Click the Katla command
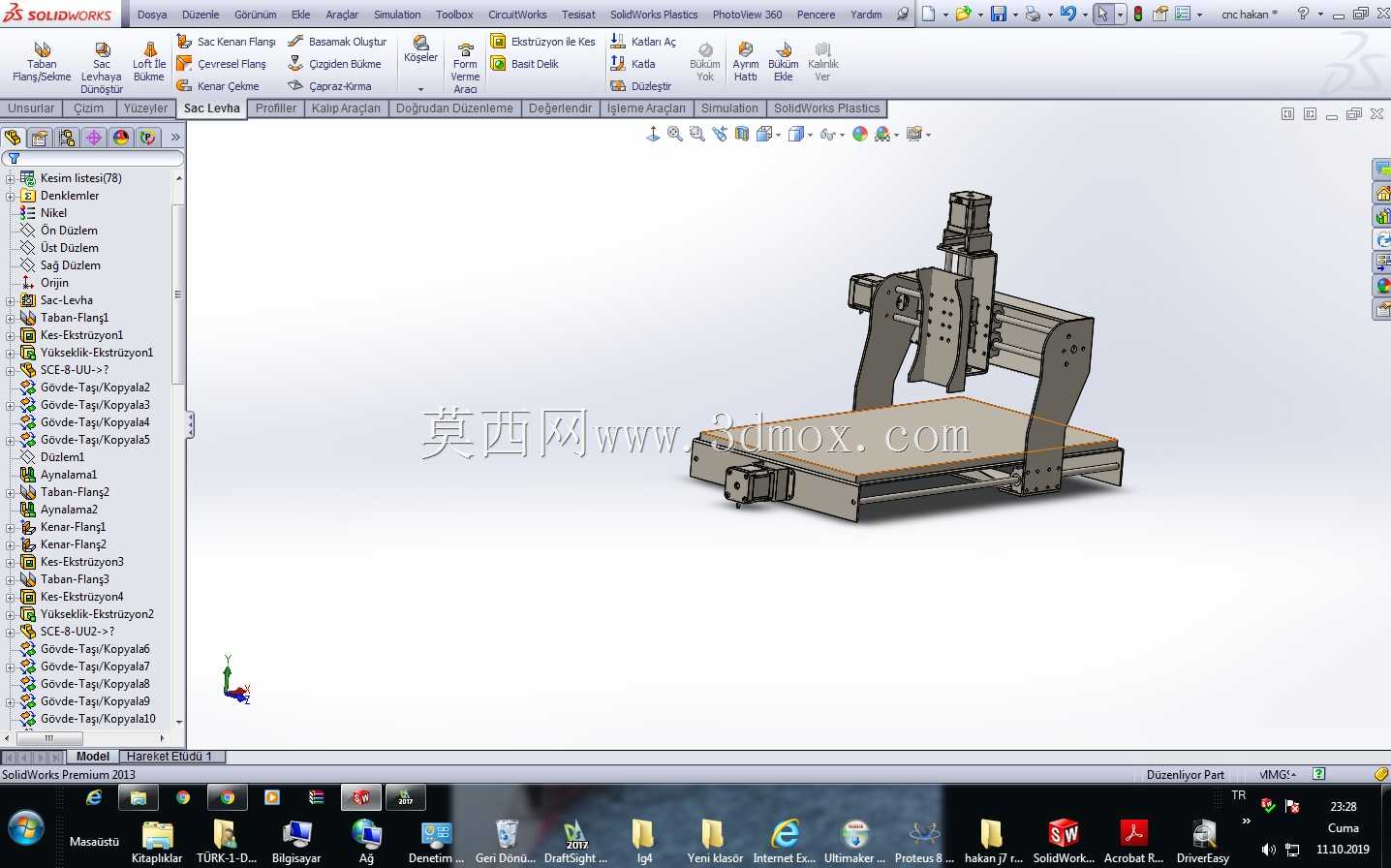 tap(633, 64)
